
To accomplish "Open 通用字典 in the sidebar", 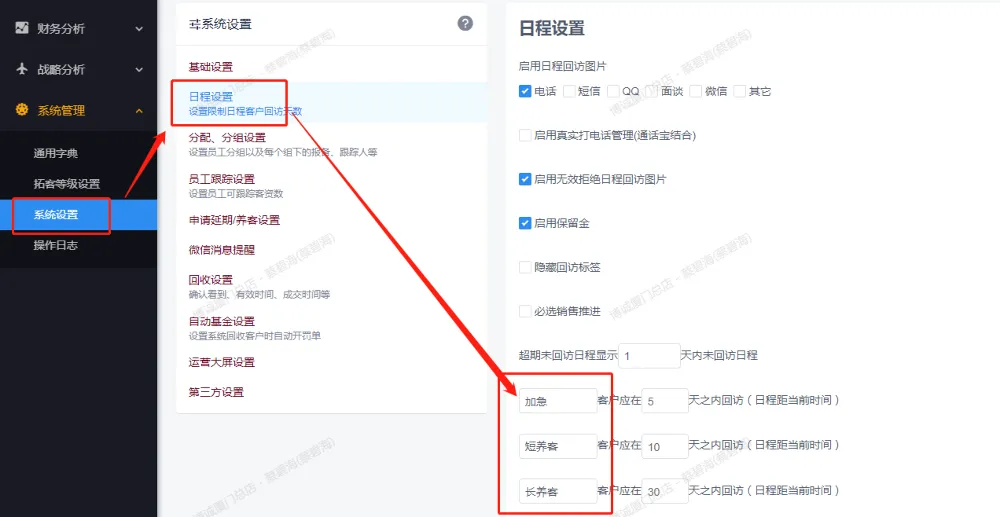I will click(x=55, y=153).
